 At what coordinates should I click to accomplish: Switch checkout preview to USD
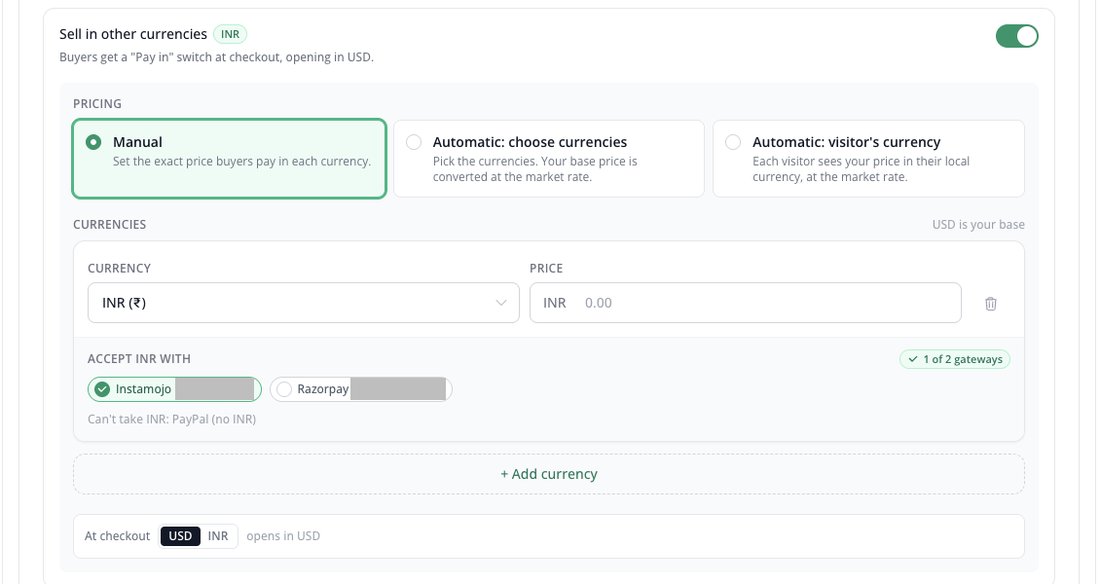pos(180,536)
